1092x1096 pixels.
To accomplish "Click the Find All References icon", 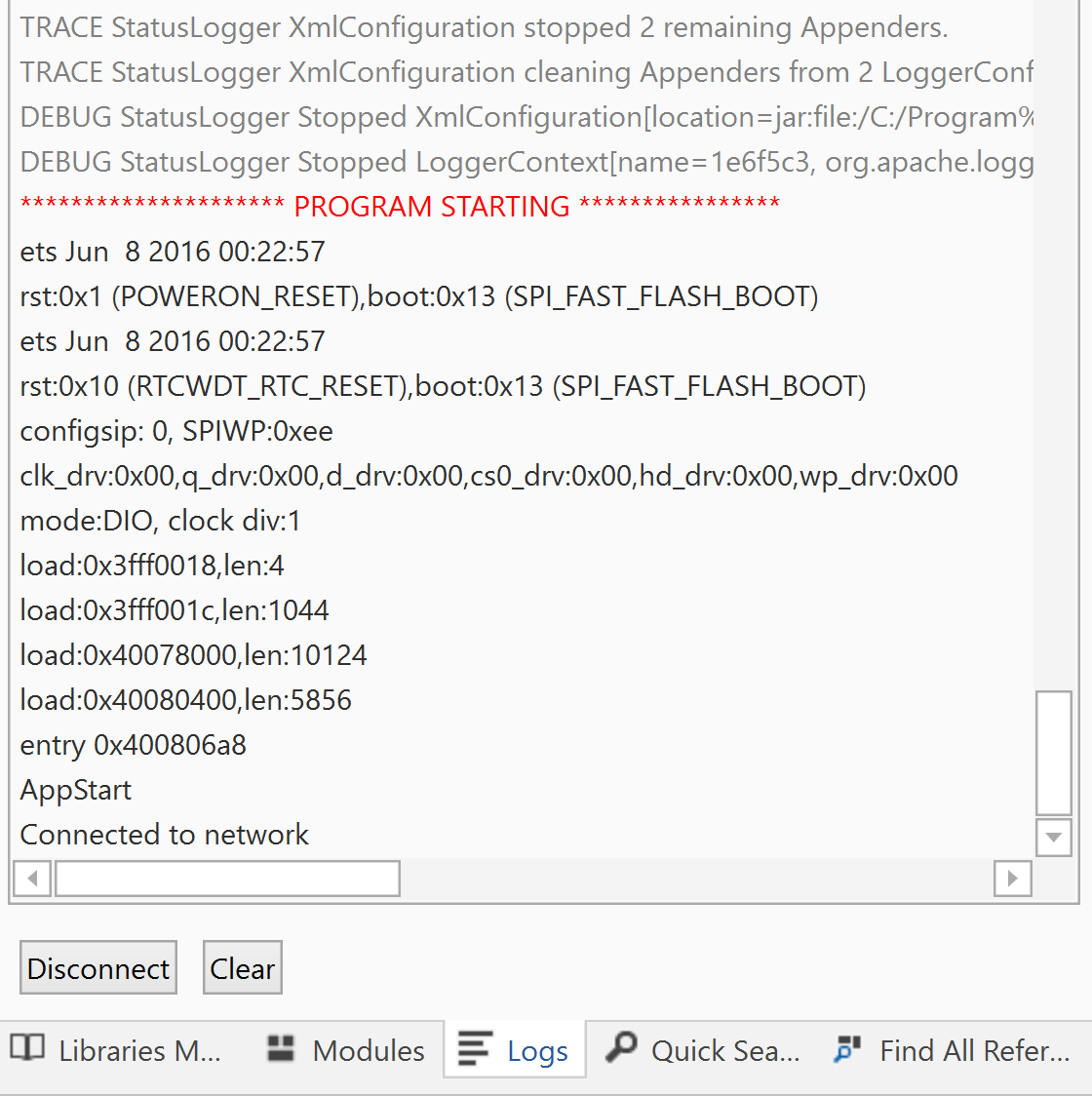I will (x=846, y=1049).
